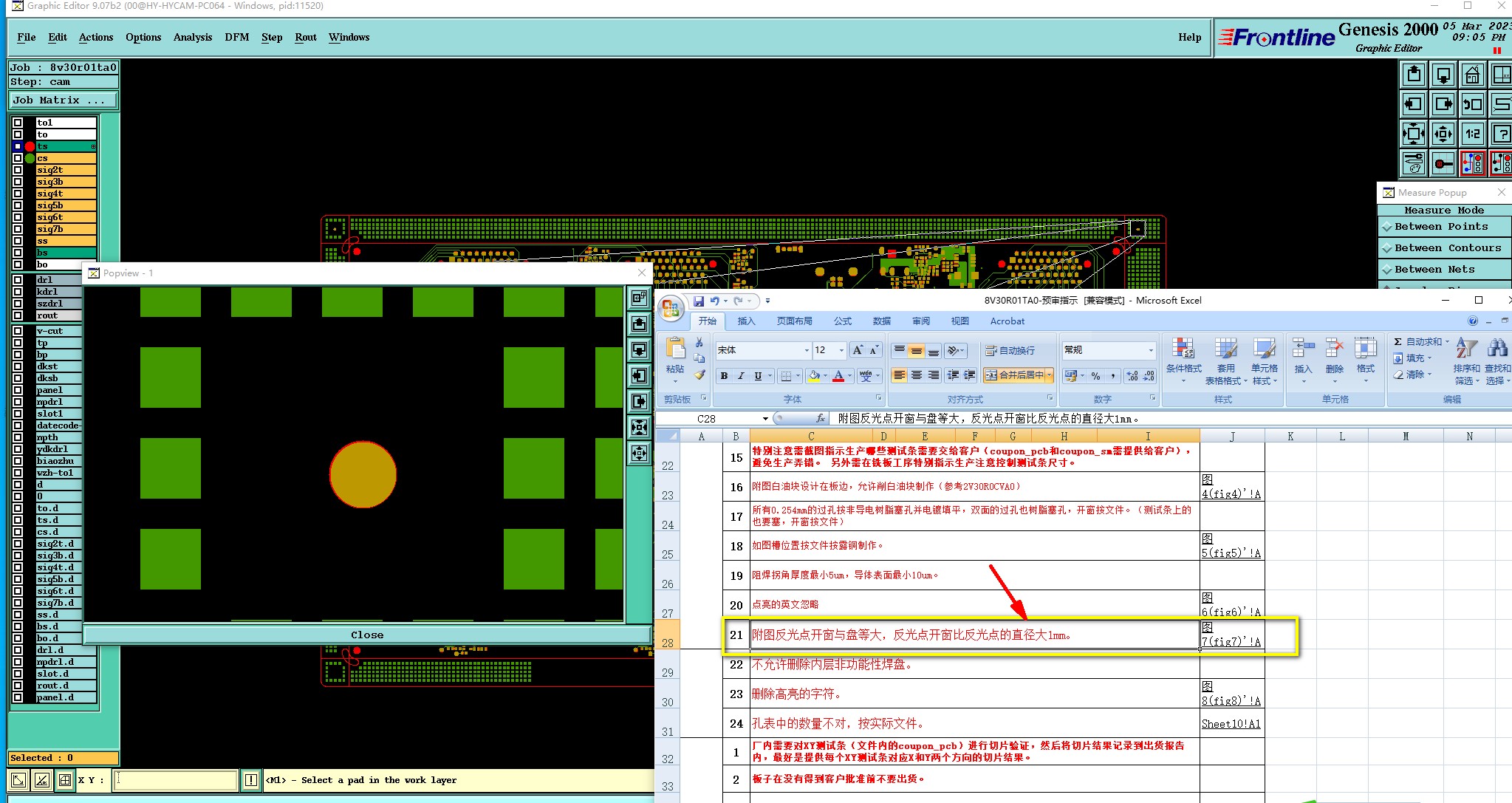Screen dimensions: 1512x803
Task: Toggle checkbox for layer sig2t
Action: [18, 170]
